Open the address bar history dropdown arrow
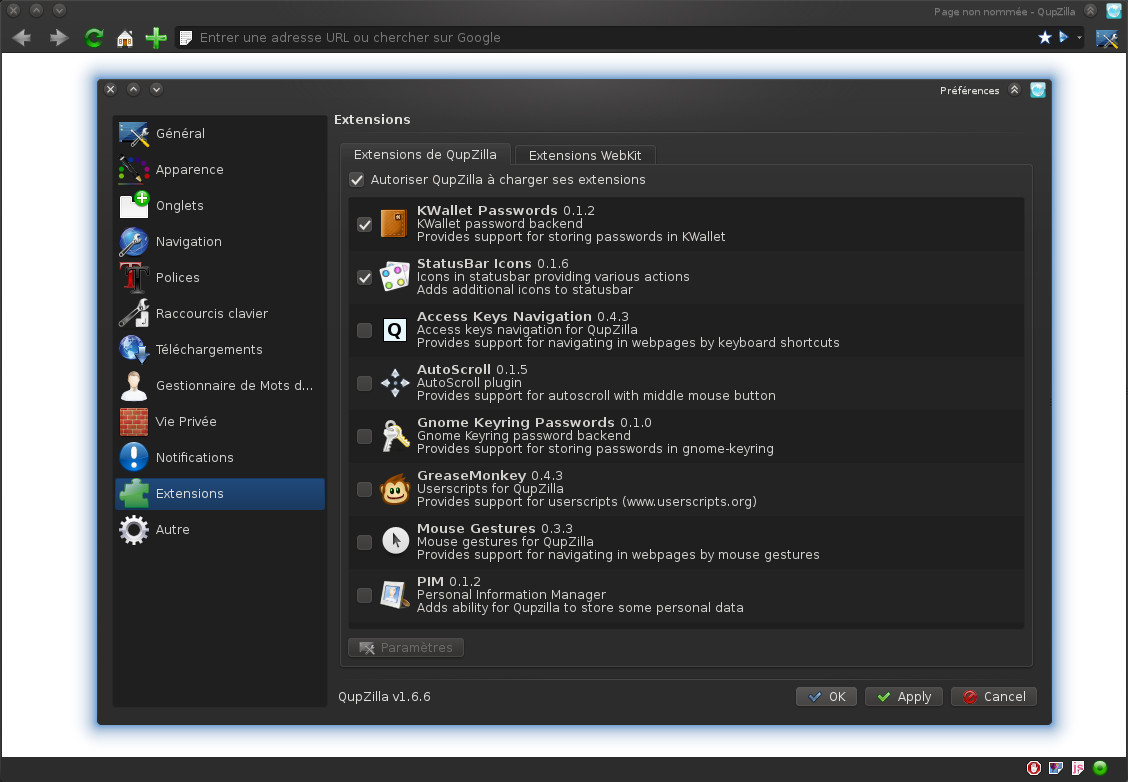Image resolution: width=1128 pixels, height=782 pixels. [1079, 37]
